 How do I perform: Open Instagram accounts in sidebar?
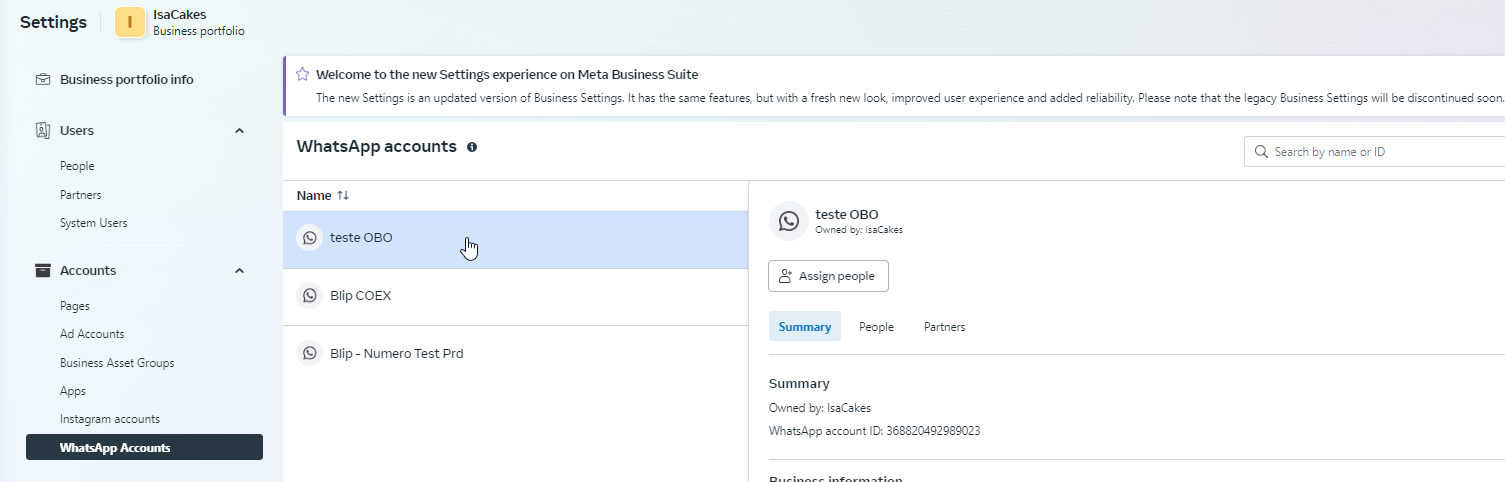point(110,419)
